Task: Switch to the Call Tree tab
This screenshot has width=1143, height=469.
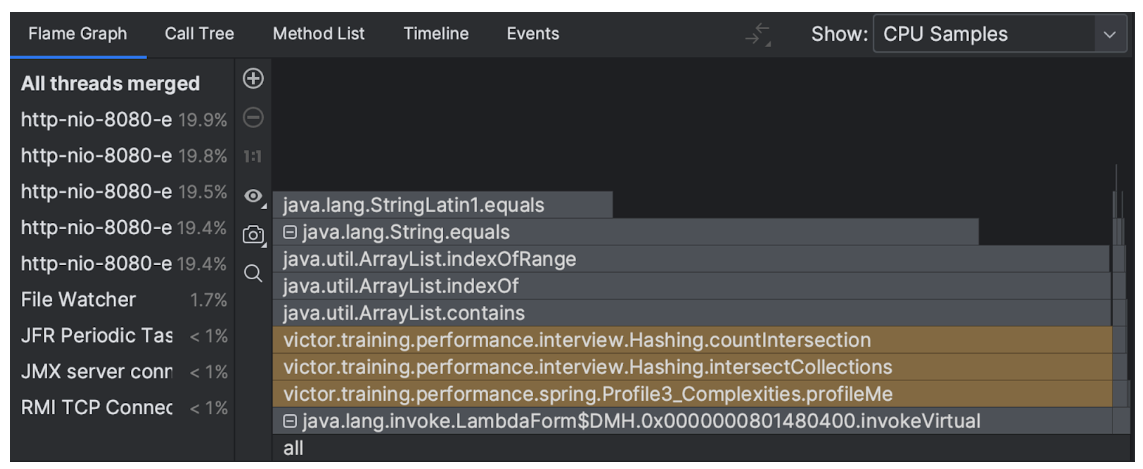Action: [199, 34]
